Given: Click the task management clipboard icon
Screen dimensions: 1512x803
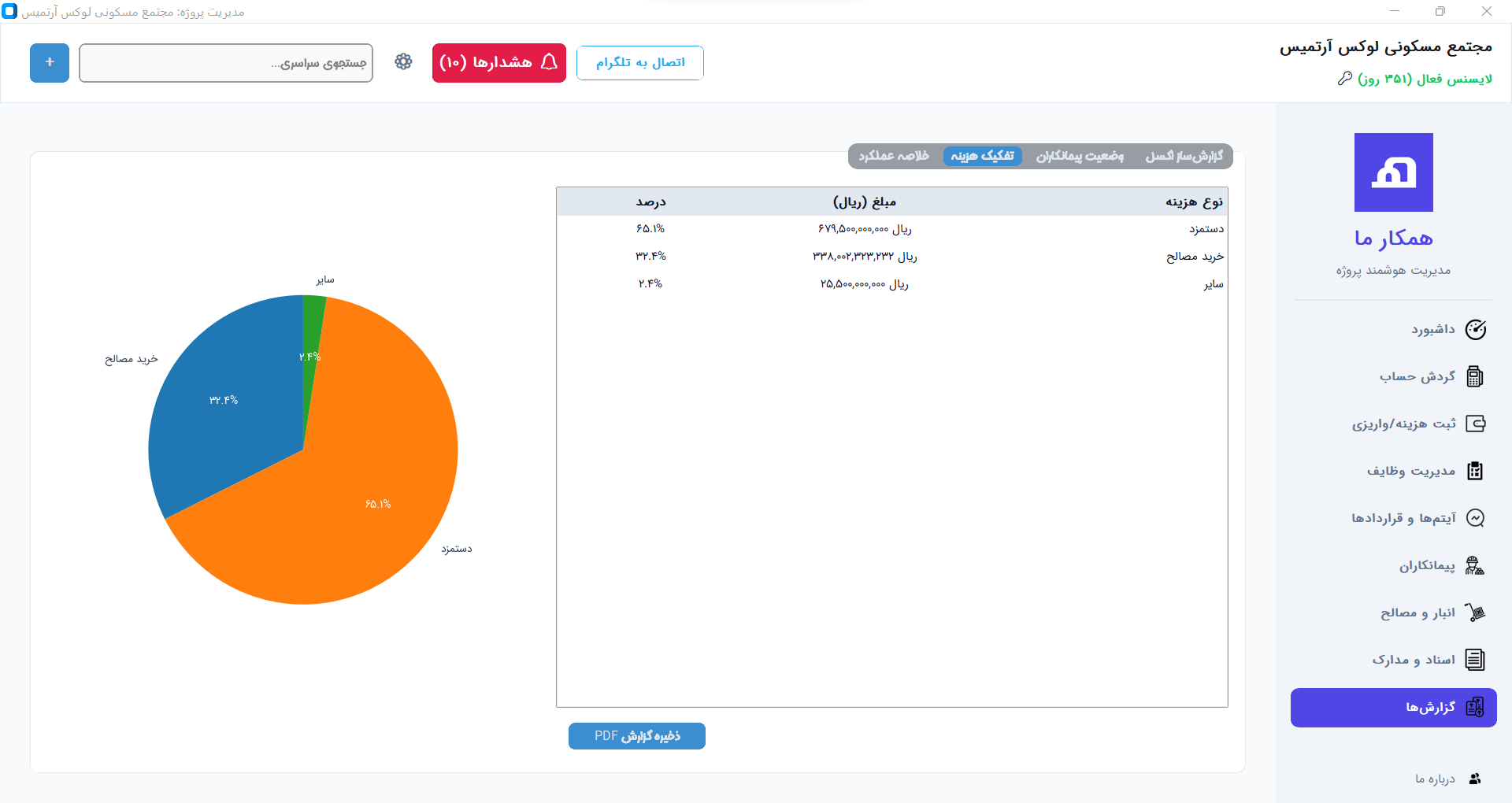Looking at the screenshot, I should click(x=1475, y=472).
